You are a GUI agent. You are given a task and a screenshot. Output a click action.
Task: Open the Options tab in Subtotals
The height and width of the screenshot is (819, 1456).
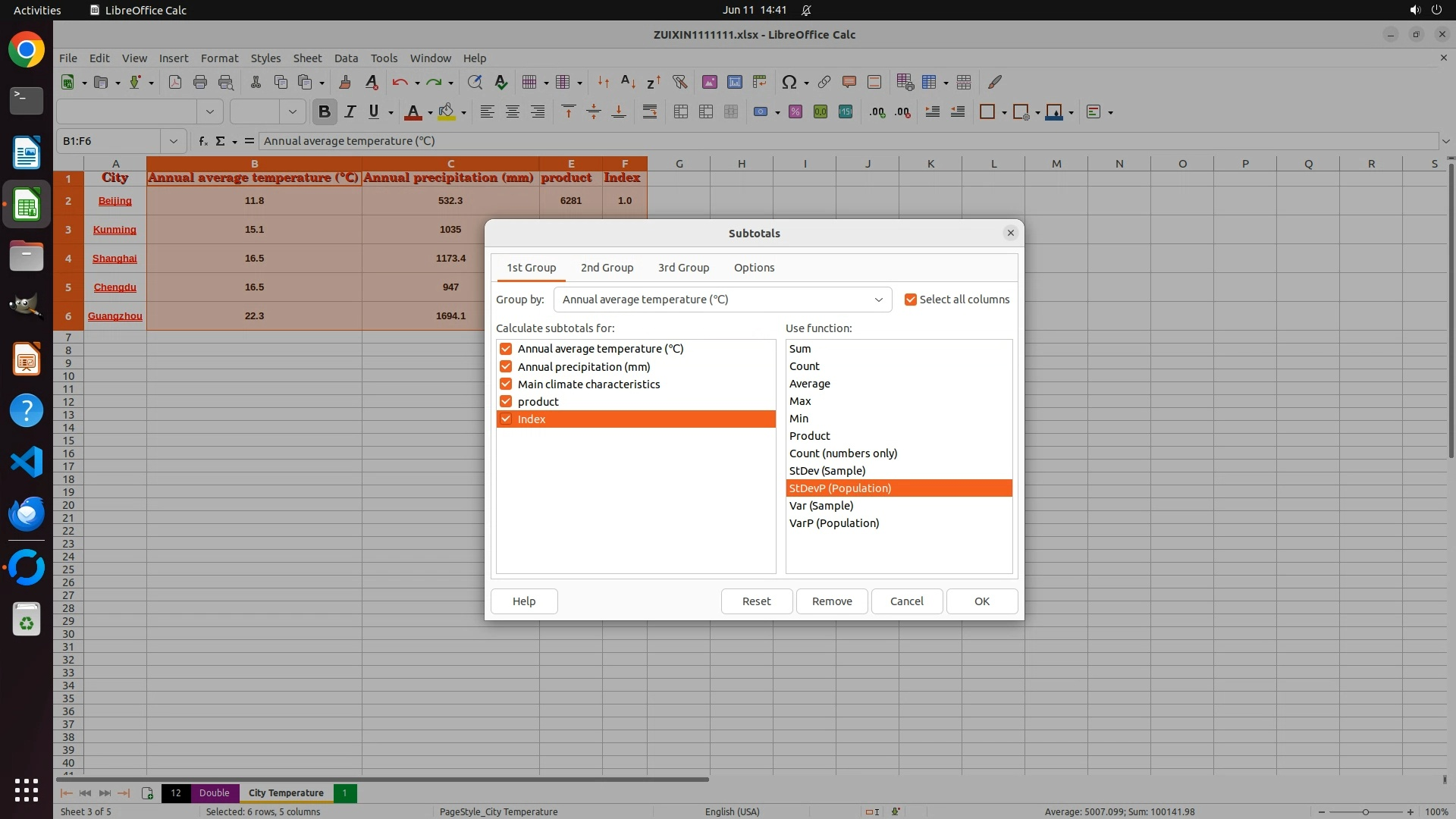click(x=754, y=268)
